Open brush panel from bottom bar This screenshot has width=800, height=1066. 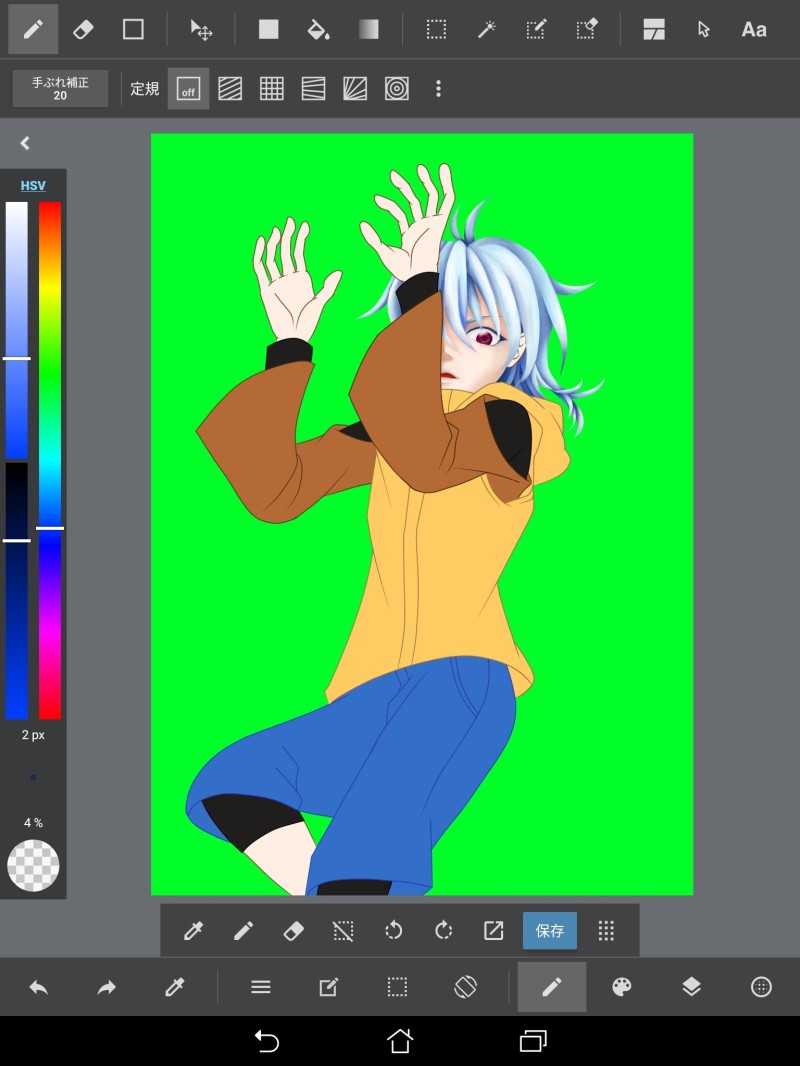click(552, 987)
